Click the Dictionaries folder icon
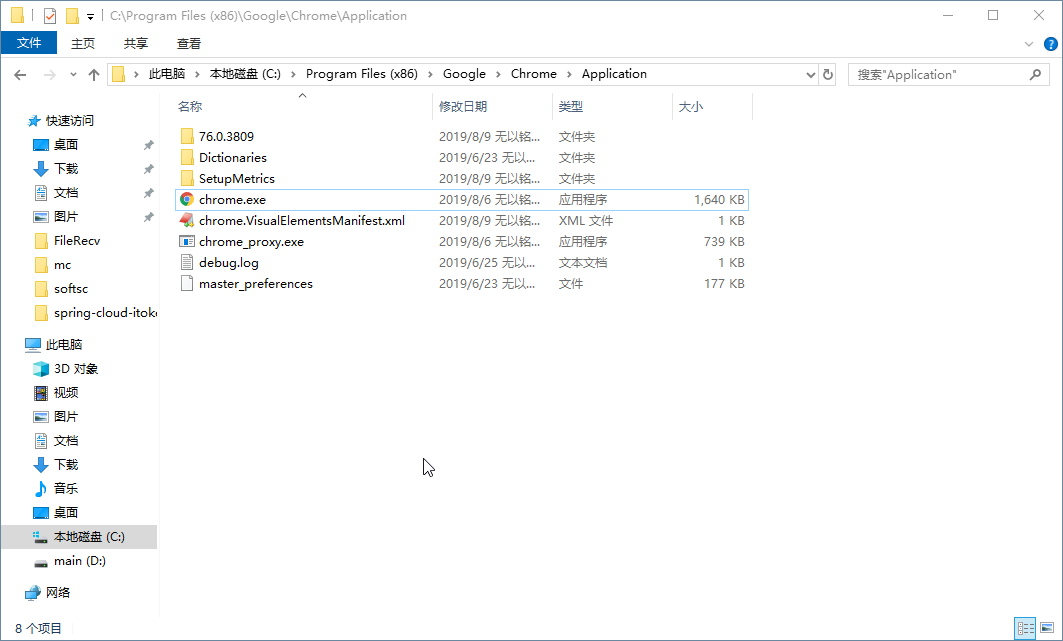The width and height of the screenshot is (1063, 641). click(187, 157)
